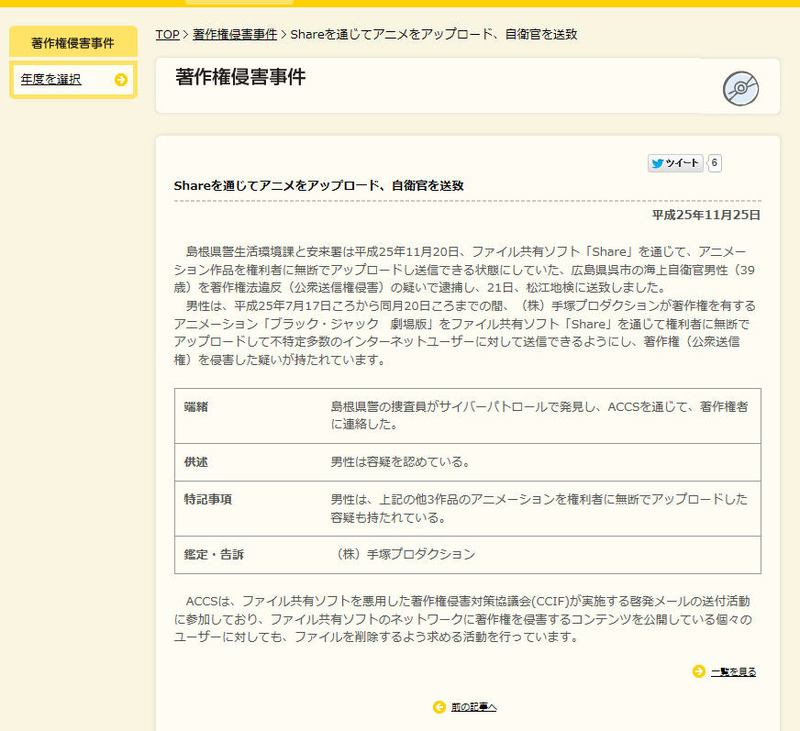800x731 pixels.
Task: Click the large 著作権侵害事件 page heading
Action: 240,77
